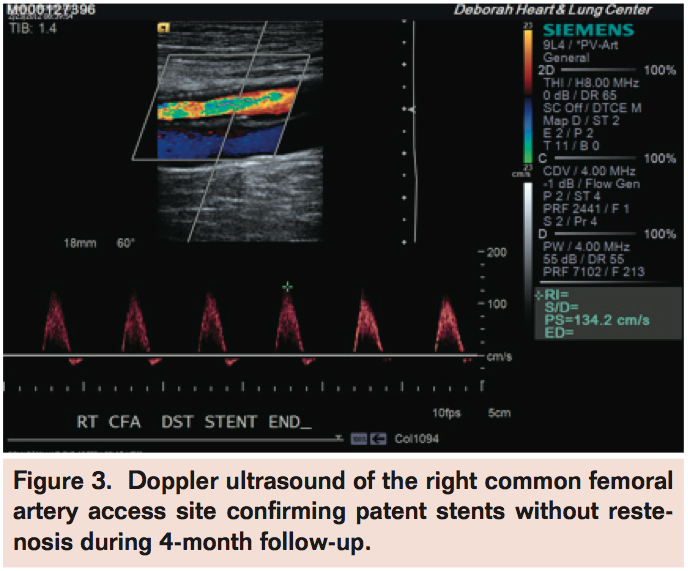The image size is (688, 571).
Task: Click the 55 dB / DR 55 setting
Action: (x=583, y=259)
